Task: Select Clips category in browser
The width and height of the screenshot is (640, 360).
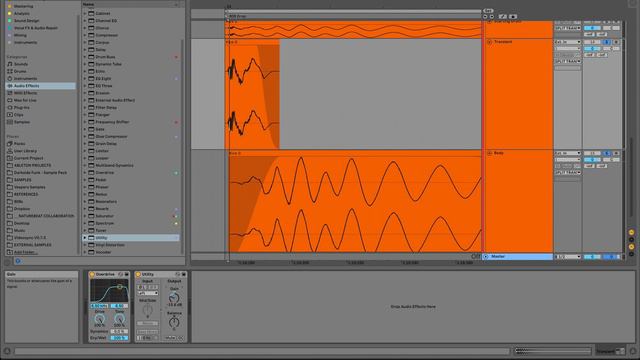Action: click(19, 115)
